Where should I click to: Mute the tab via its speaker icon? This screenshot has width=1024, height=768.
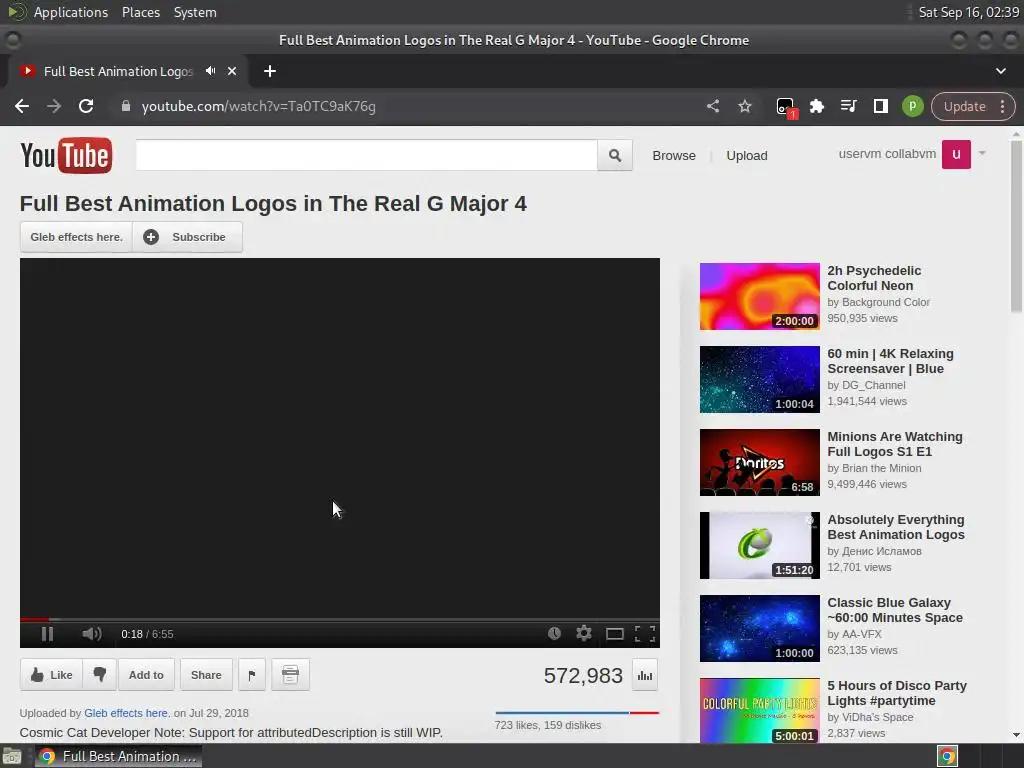(x=210, y=71)
